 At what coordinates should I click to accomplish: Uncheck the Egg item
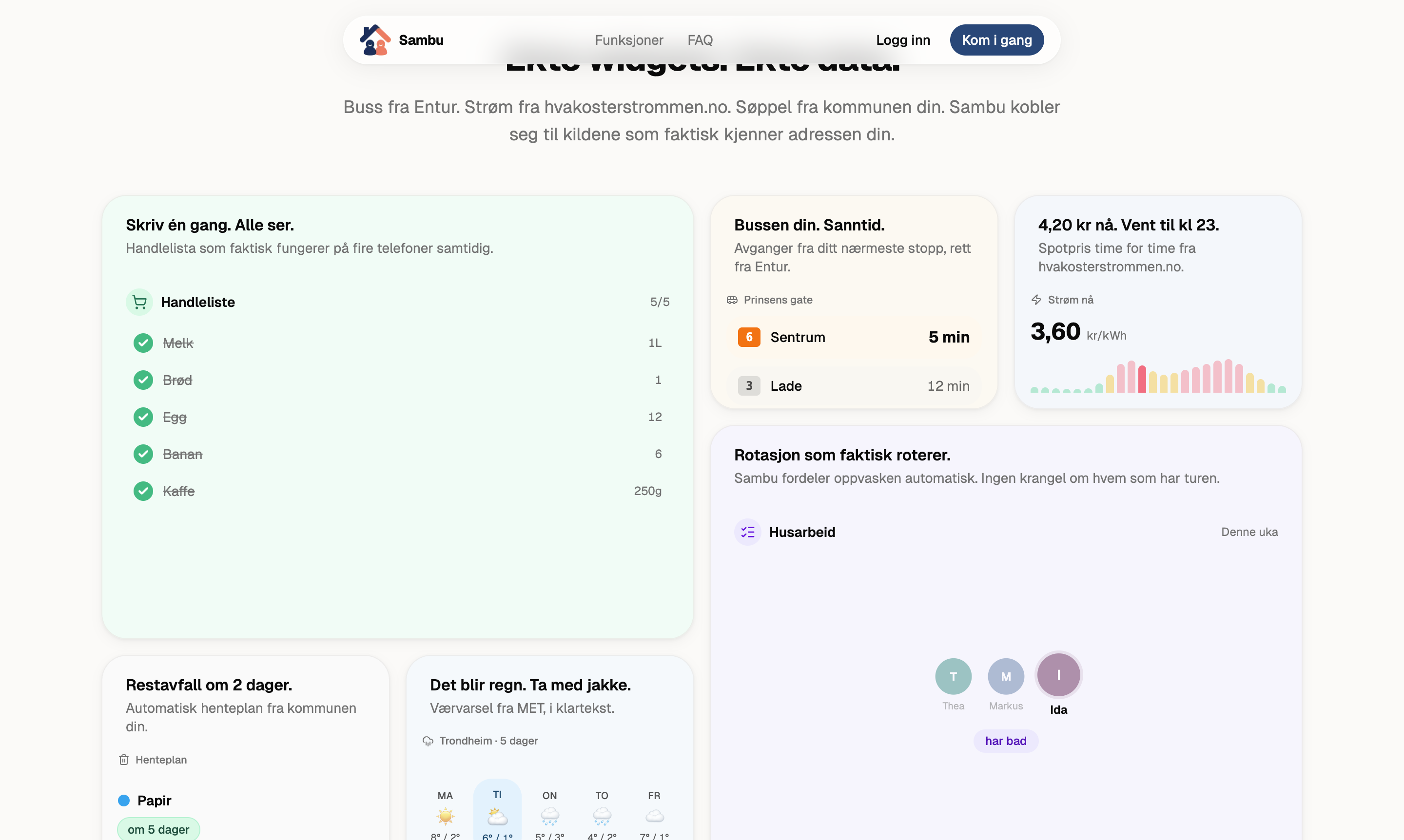143,417
